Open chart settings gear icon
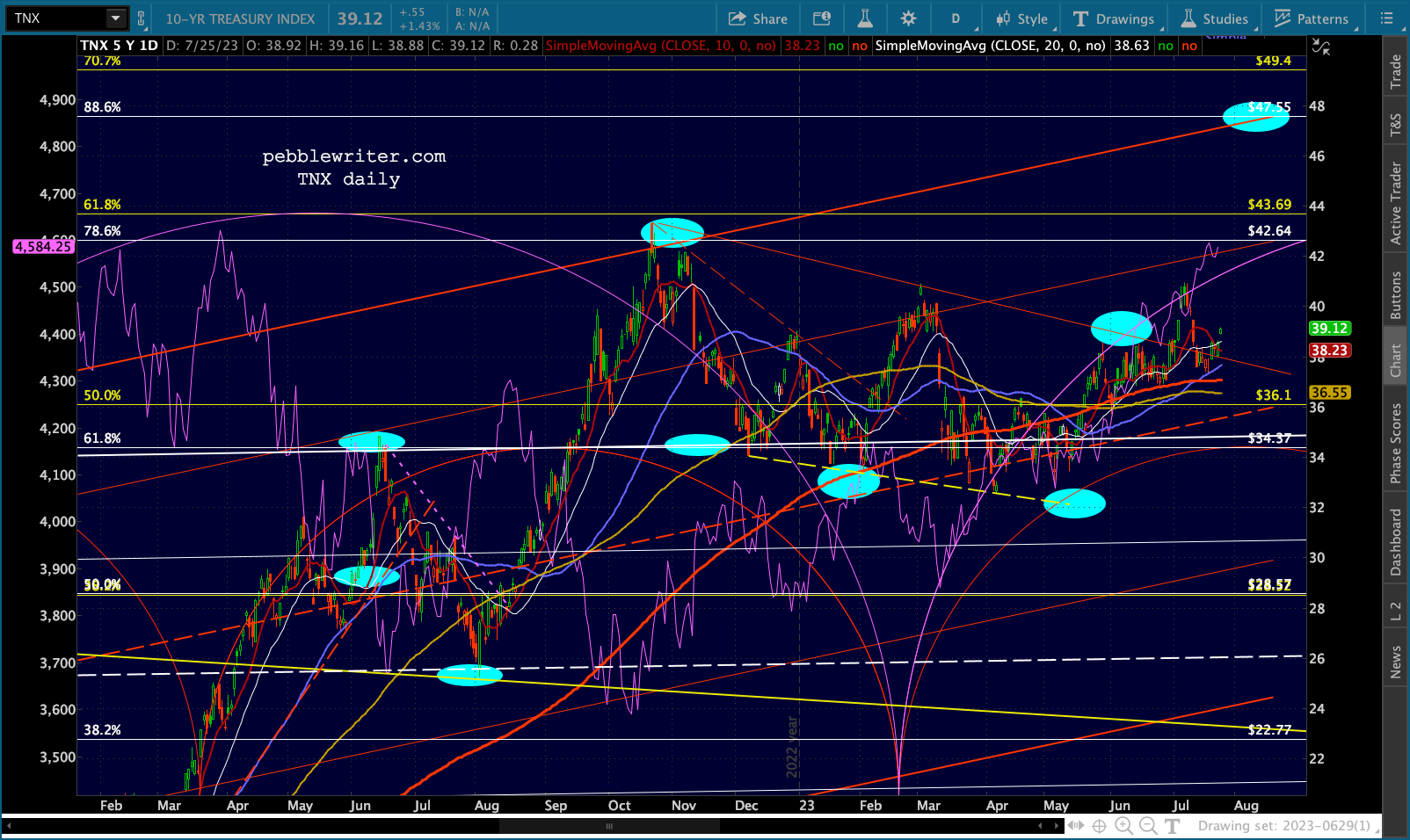 click(x=908, y=18)
